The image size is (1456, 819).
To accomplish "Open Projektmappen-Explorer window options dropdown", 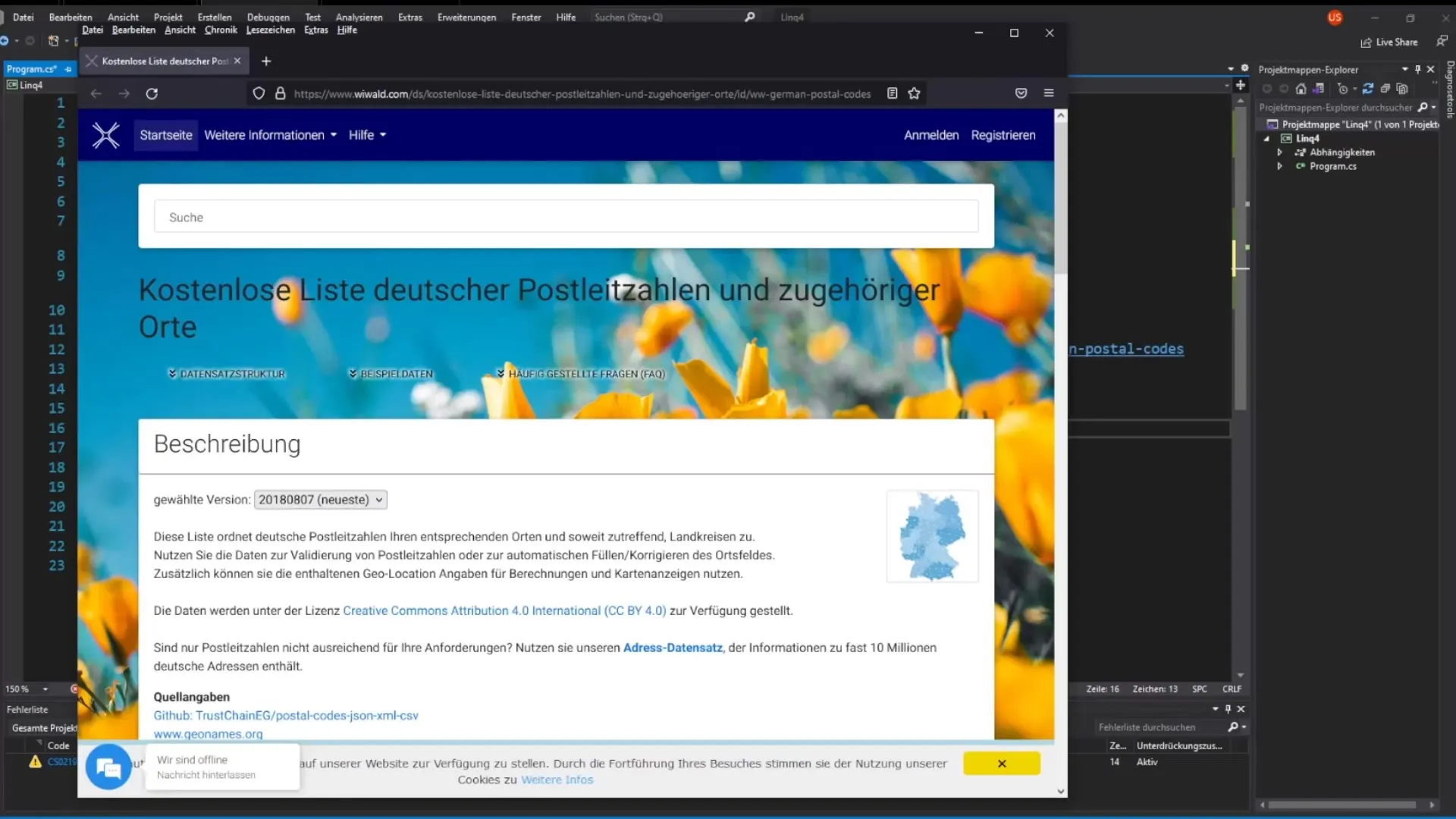I will pyautogui.click(x=1404, y=69).
